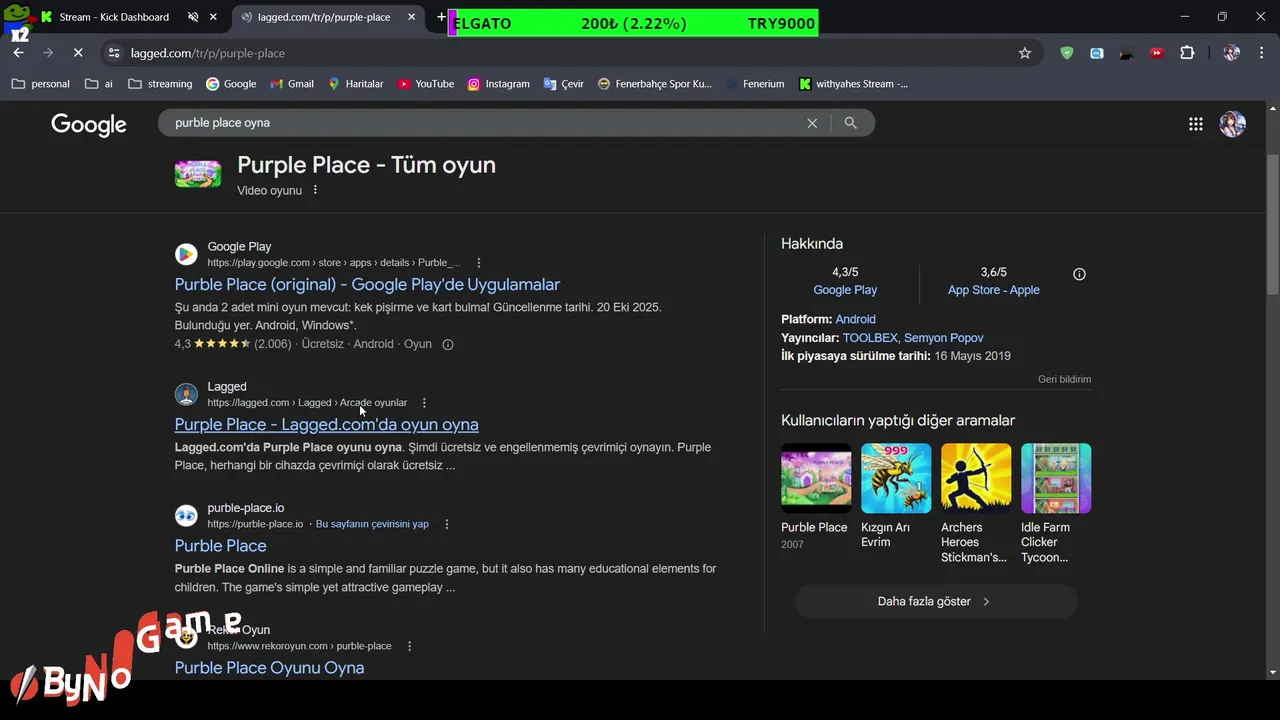Open the Purble Place 2007 thumbnail
The image size is (1280, 720).
coord(816,479)
